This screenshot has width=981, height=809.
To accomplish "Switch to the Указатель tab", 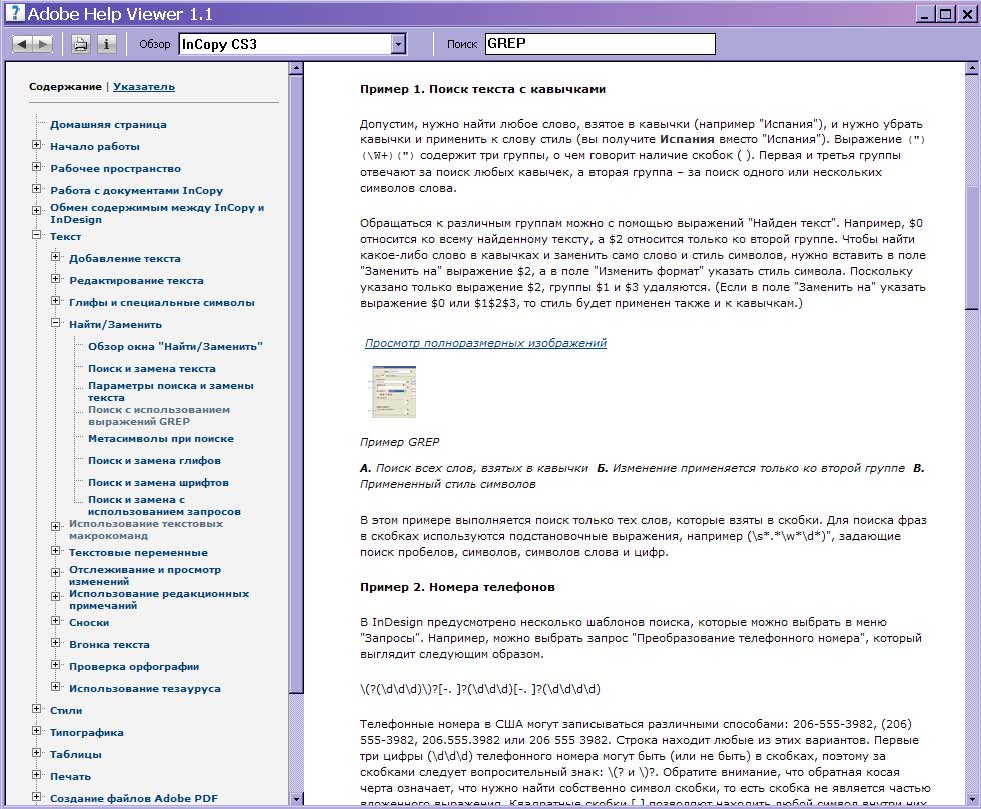I will point(144,87).
